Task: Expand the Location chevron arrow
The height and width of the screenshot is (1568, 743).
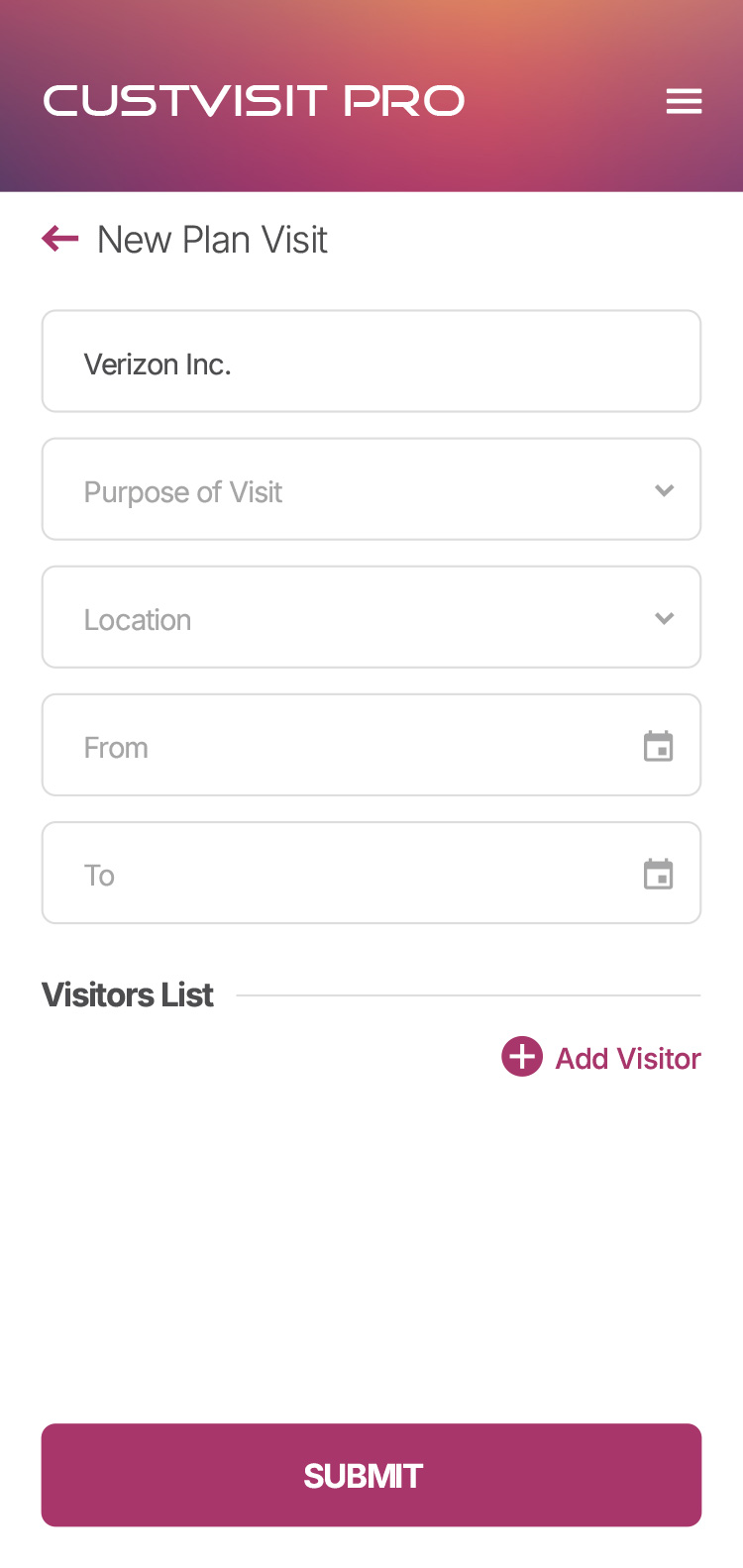Action: click(x=665, y=618)
